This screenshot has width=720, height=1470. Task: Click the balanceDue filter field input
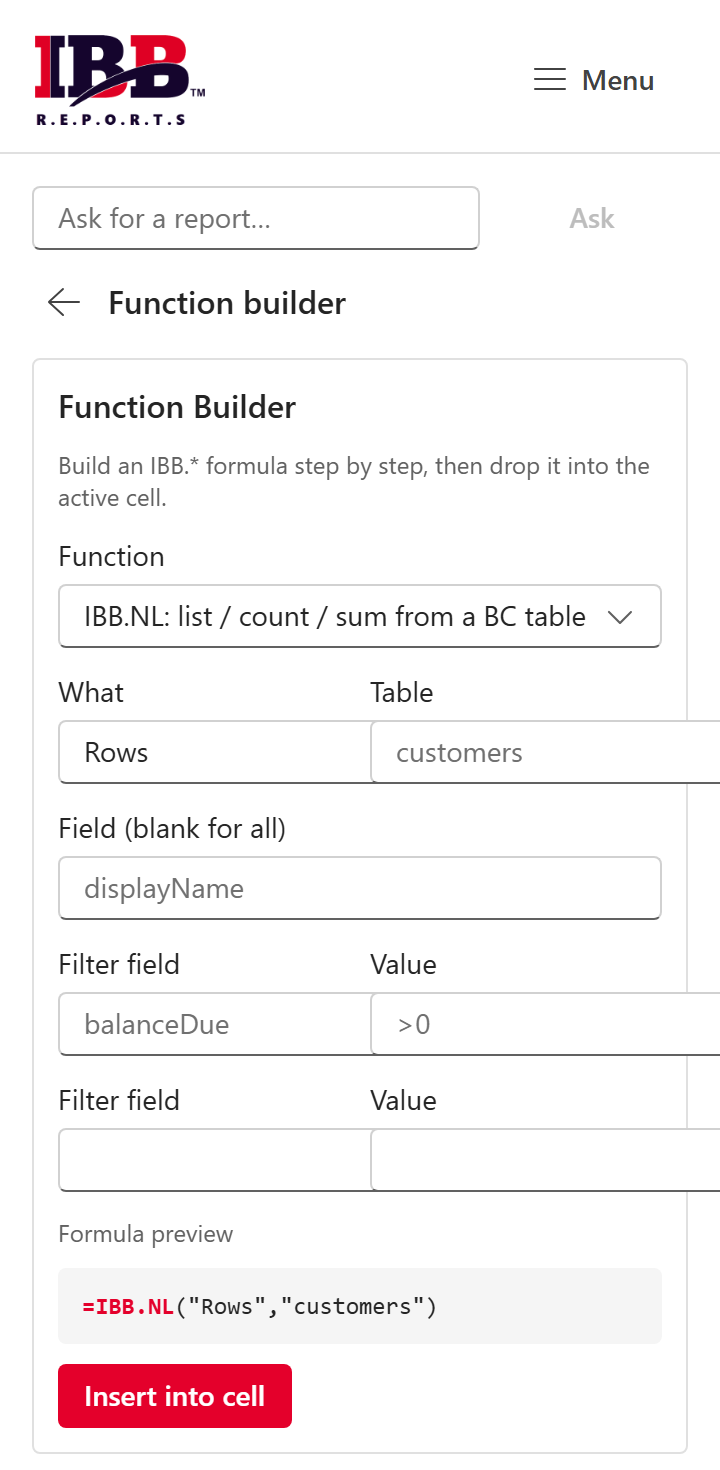pos(216,1024)
